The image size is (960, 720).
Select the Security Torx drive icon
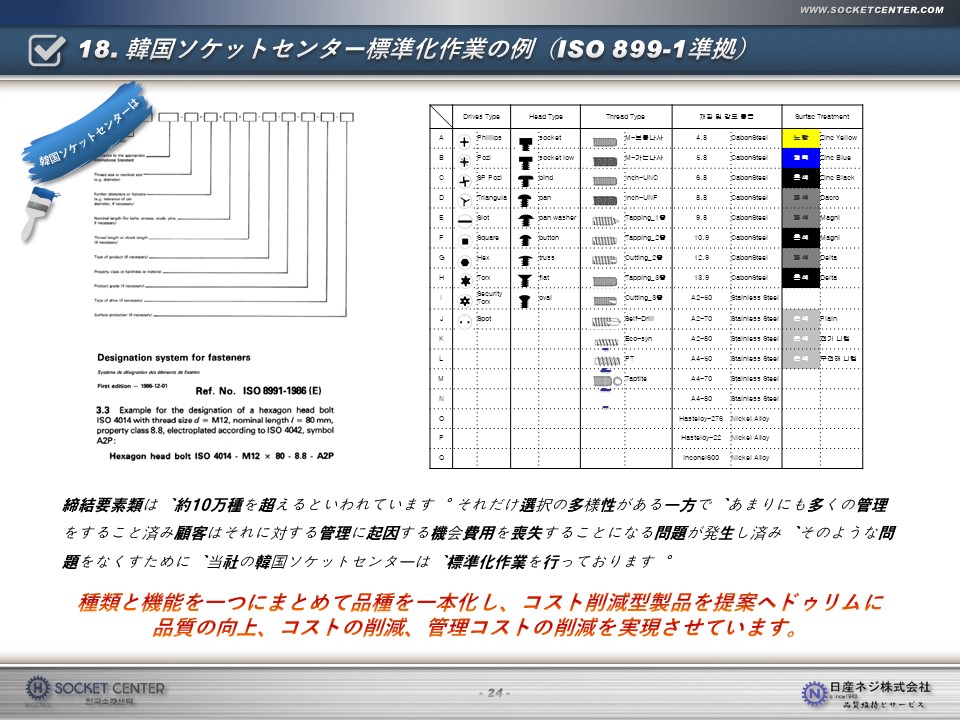pyautogui.click(x=465, y=300)
